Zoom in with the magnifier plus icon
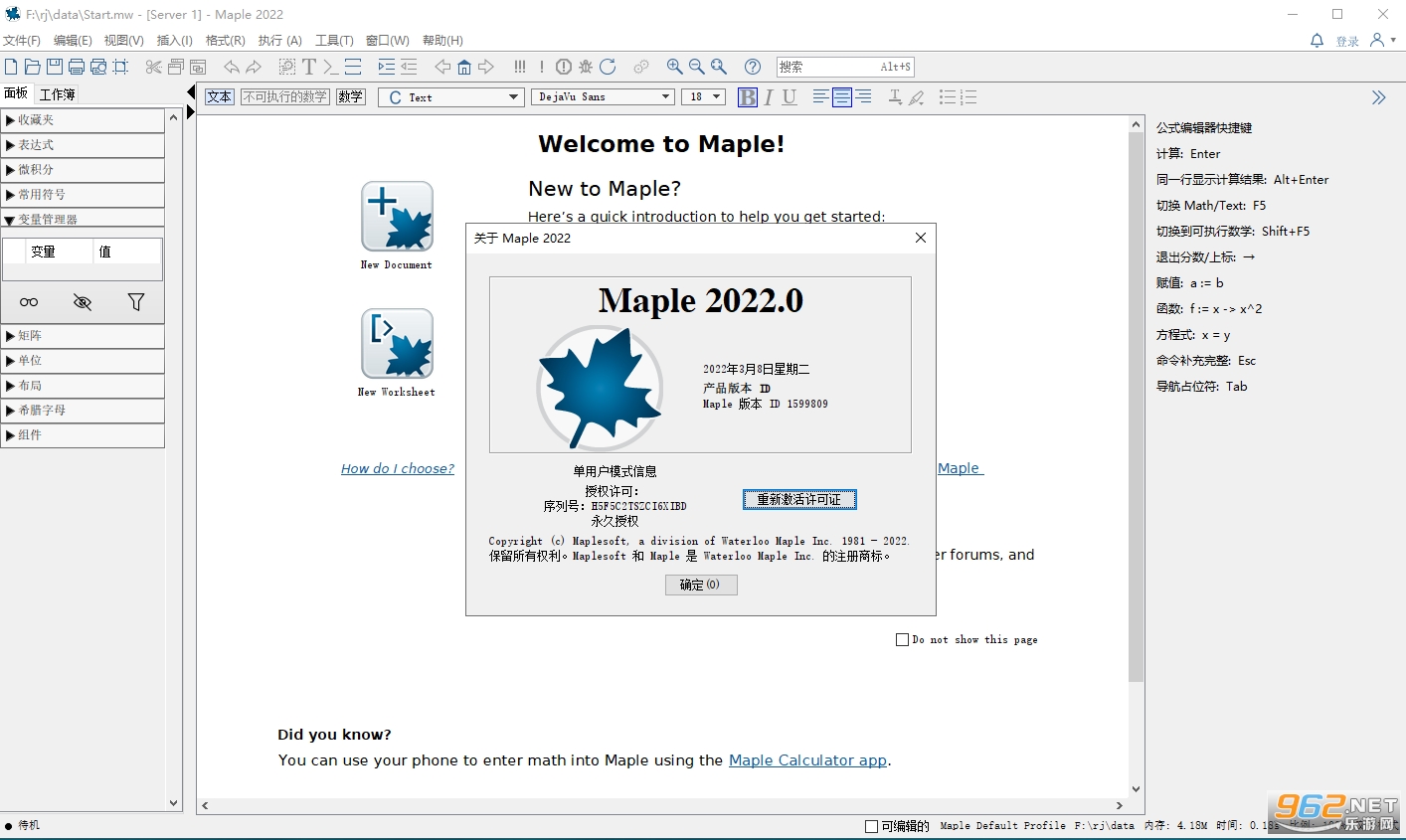 tap(674, 67)
